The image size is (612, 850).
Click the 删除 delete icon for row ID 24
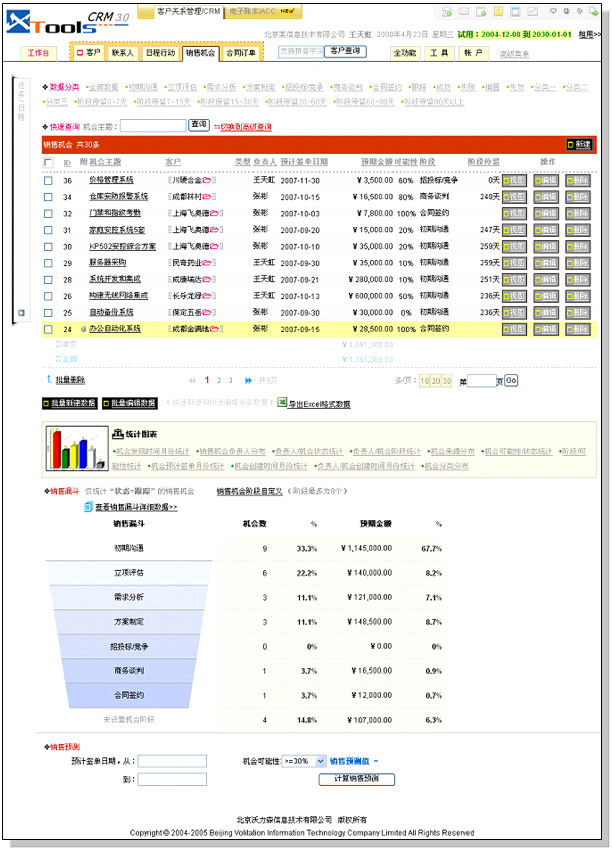pos(578,329)
